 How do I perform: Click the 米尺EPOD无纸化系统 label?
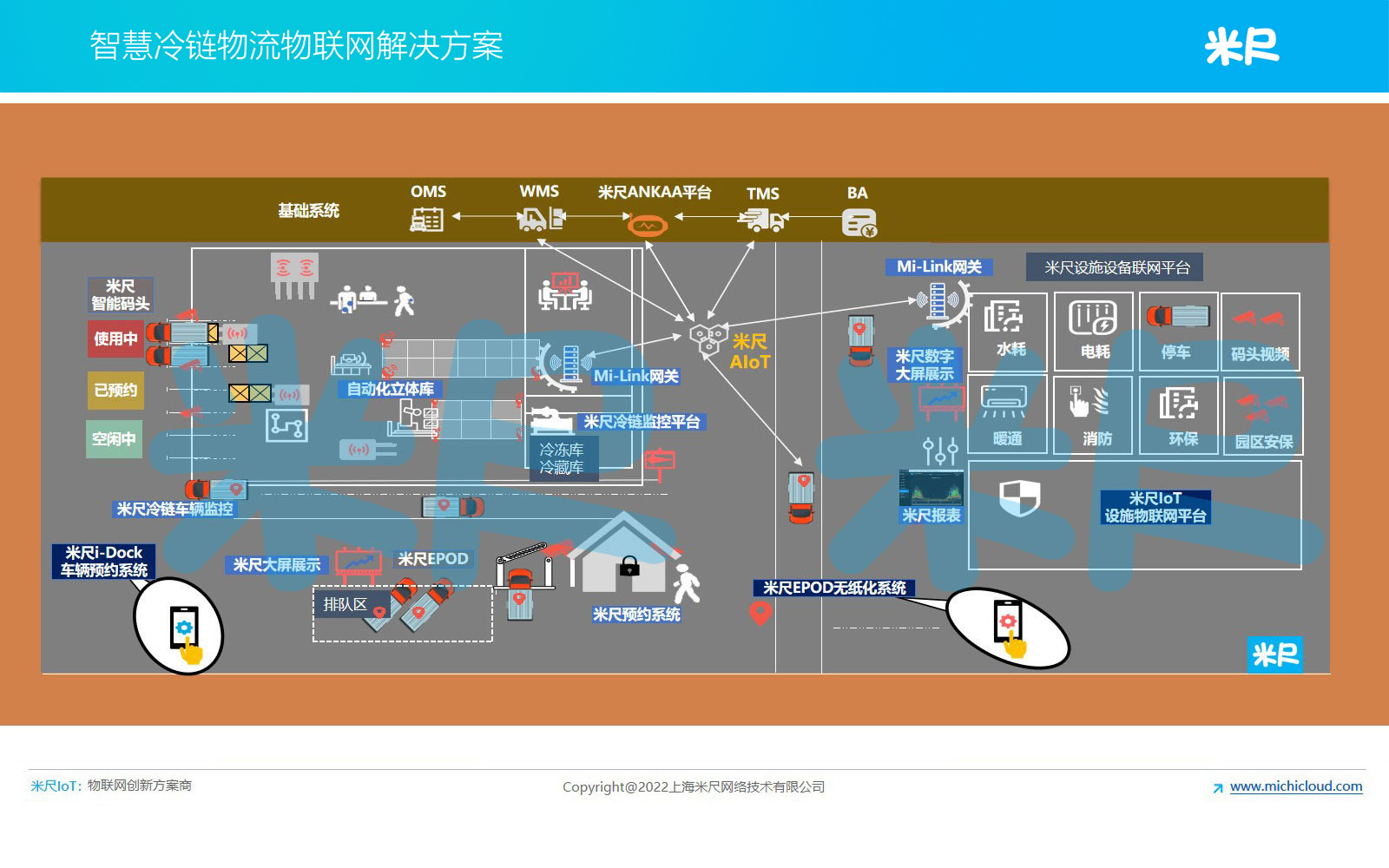coord(833,589)
